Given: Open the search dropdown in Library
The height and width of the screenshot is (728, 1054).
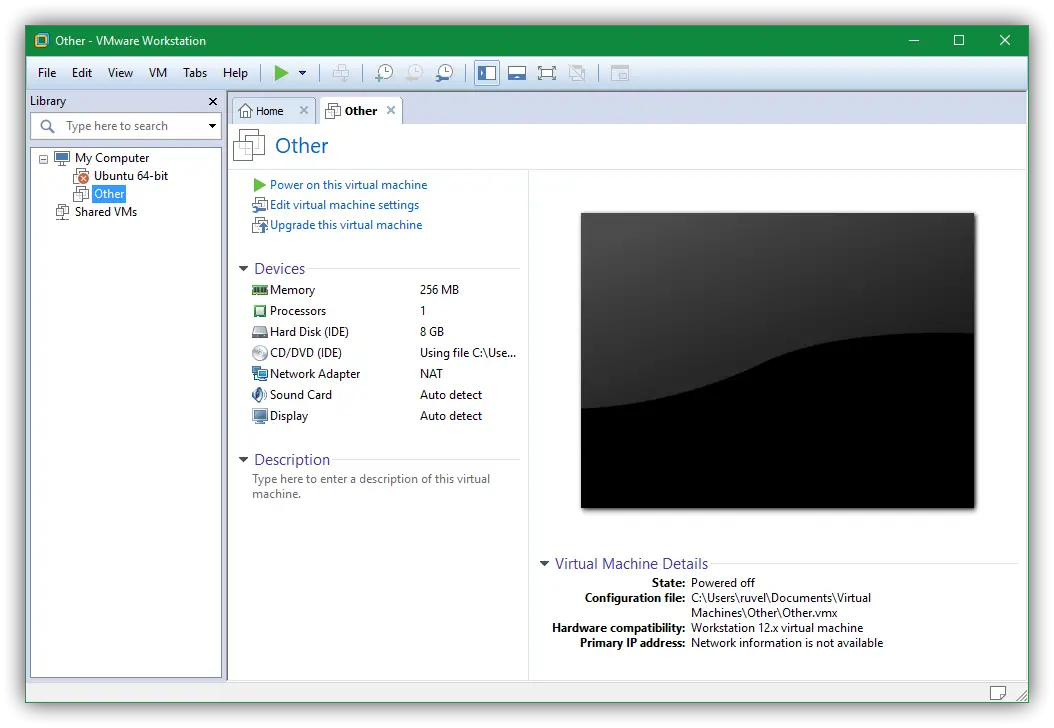Looking at the screenshot, I should (212, 126).
